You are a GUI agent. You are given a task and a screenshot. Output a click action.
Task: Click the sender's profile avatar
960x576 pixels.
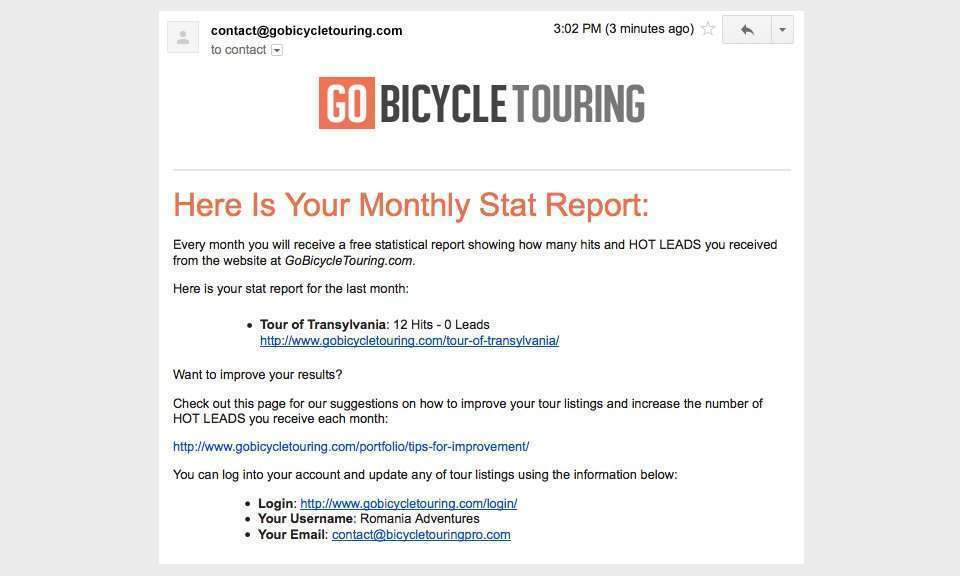[x=183, y=37]
